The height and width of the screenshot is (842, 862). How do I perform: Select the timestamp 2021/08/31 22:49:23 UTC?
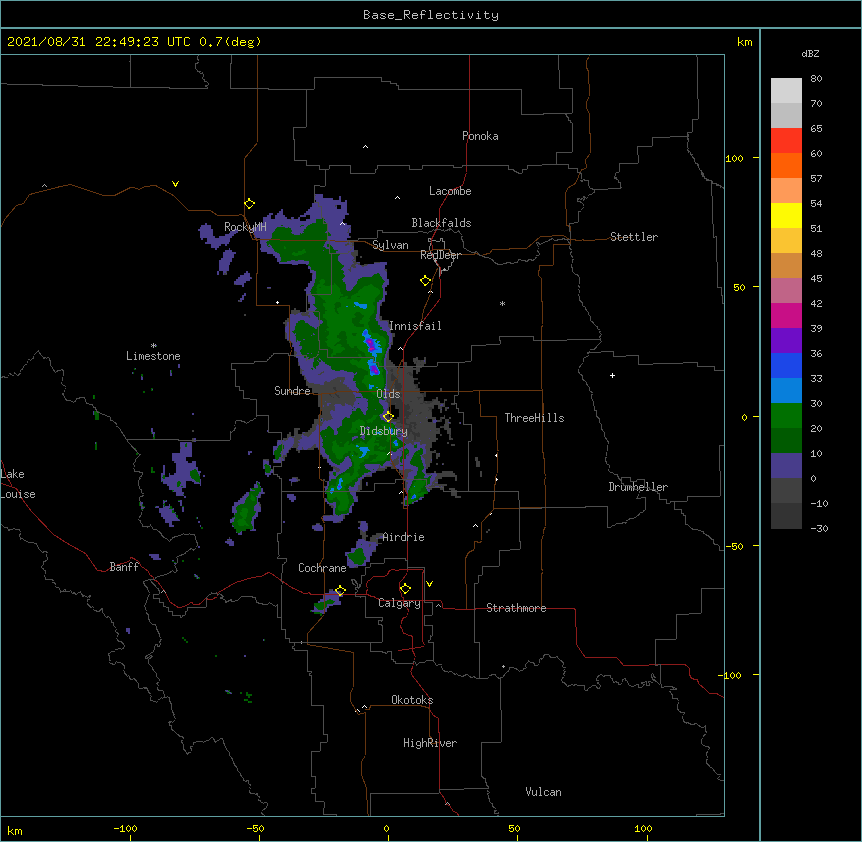point(98,42)
